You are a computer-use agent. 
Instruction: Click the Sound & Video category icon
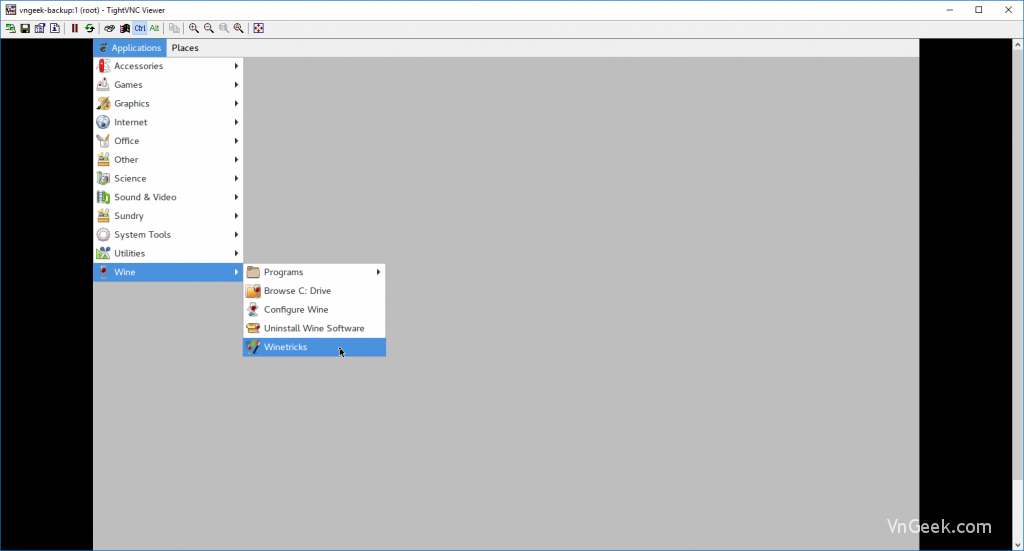pyautogui.click(x=103, y=197)
